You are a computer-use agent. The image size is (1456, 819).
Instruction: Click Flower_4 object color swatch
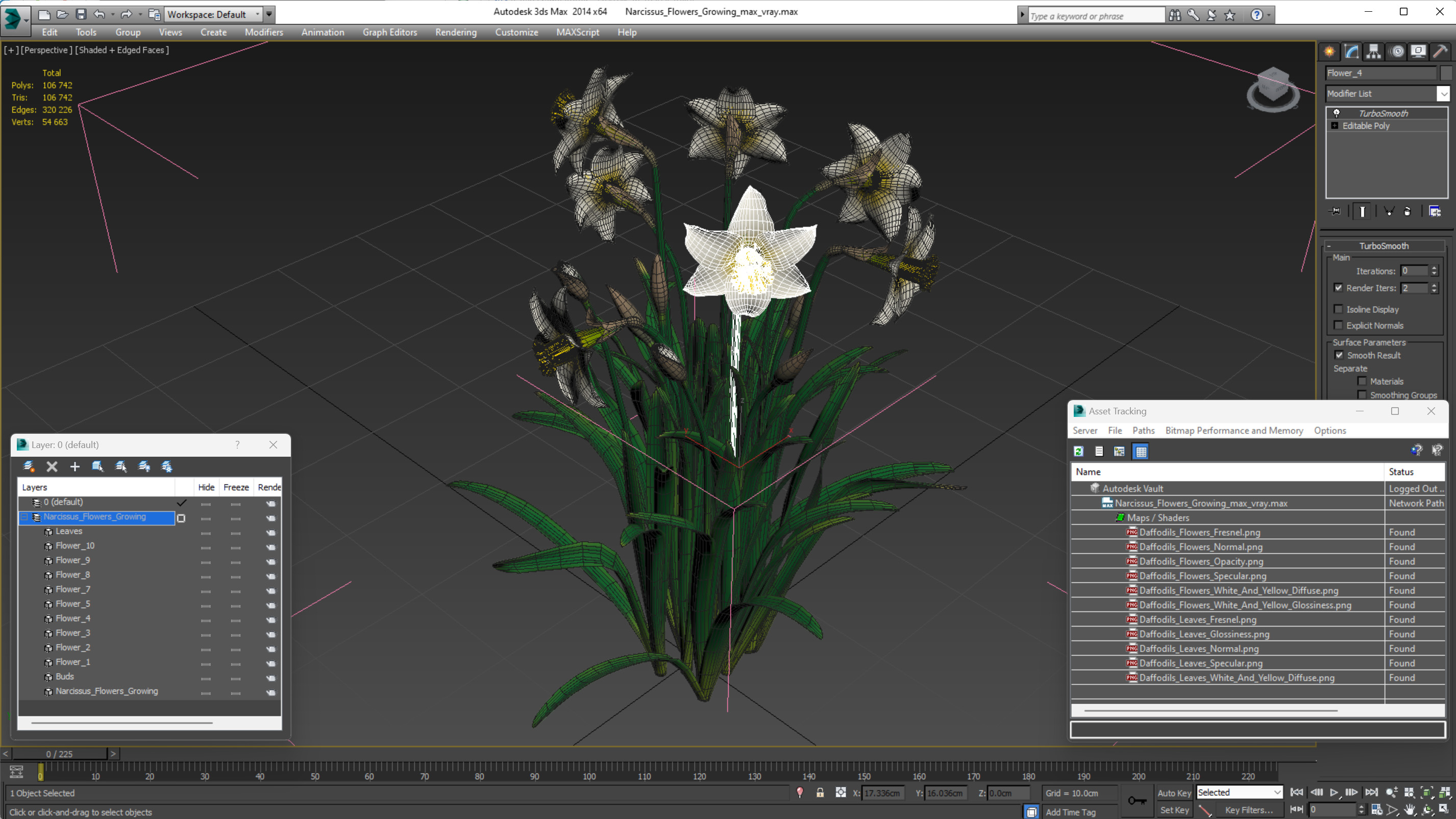point(1446,73)
